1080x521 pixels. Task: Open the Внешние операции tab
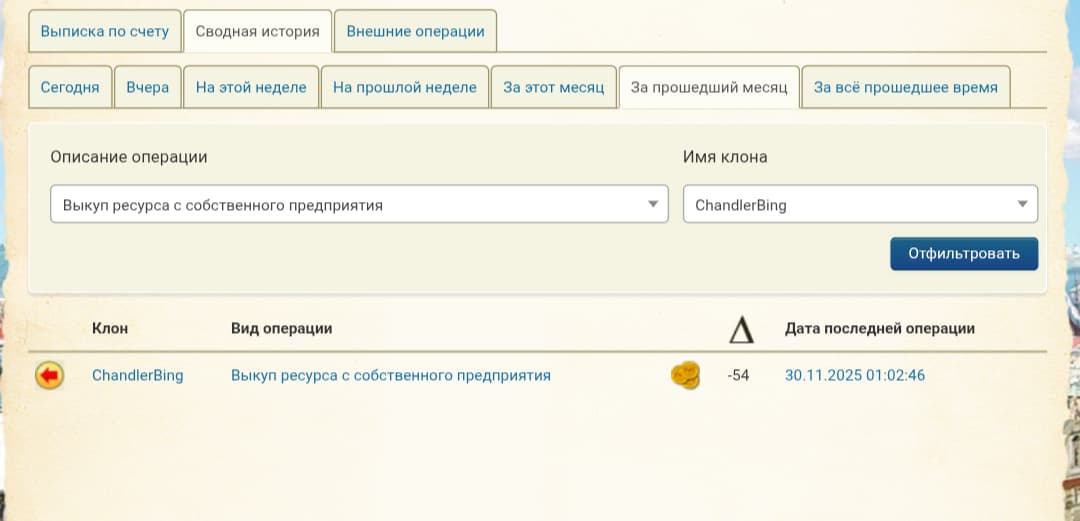point(415,31)
